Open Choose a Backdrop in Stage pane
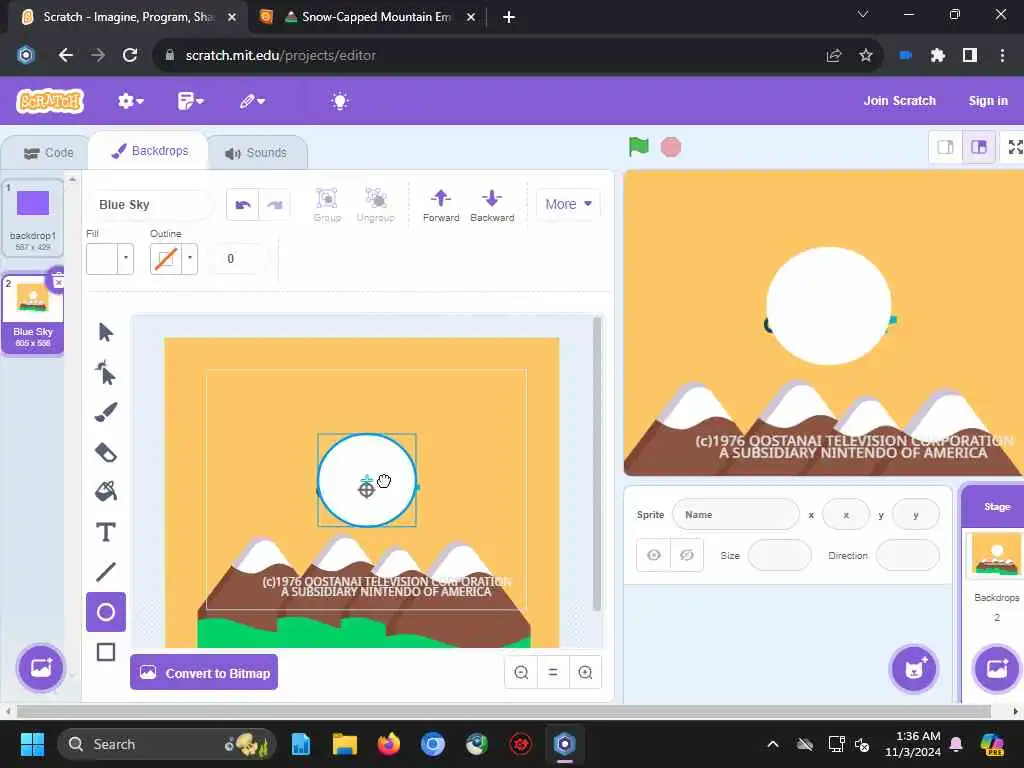Image resolution: width=1024 pixels, height=768 pixels. coord(997,668)
